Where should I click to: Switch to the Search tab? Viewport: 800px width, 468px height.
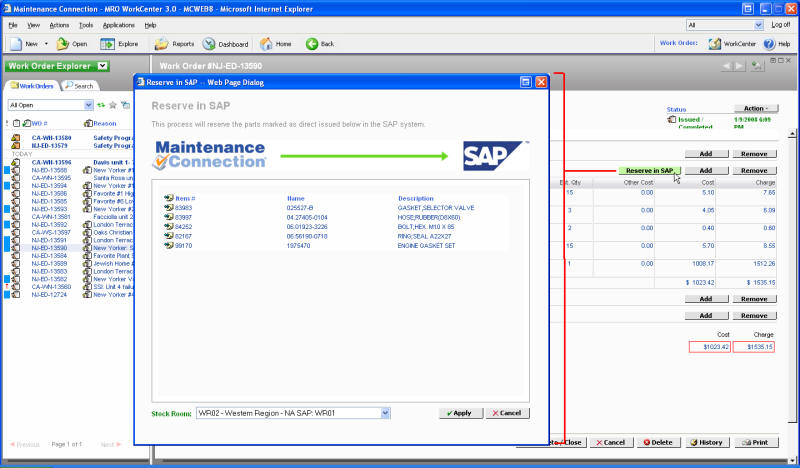tap(79, 86)
